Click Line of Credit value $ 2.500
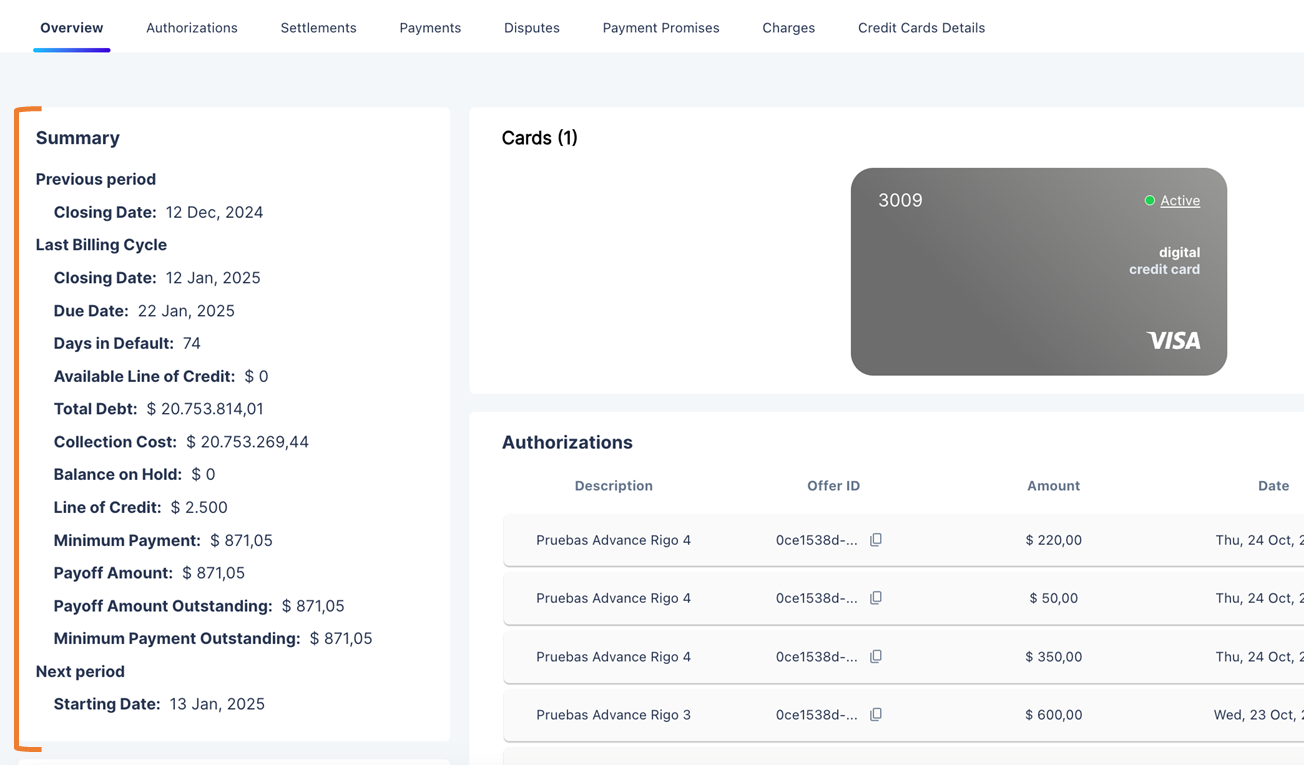Image resolution: width=1304 pixels, height=765 pixels. click(199, 508)
